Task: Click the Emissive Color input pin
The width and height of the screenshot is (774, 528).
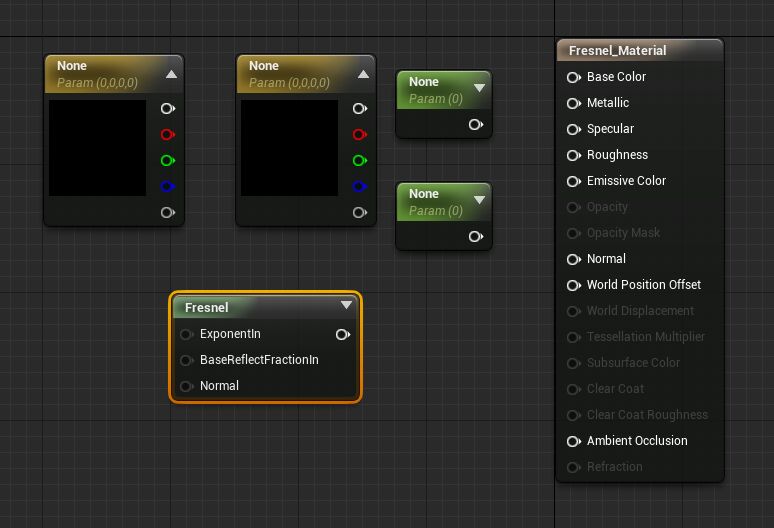Action: click(574, 181)
